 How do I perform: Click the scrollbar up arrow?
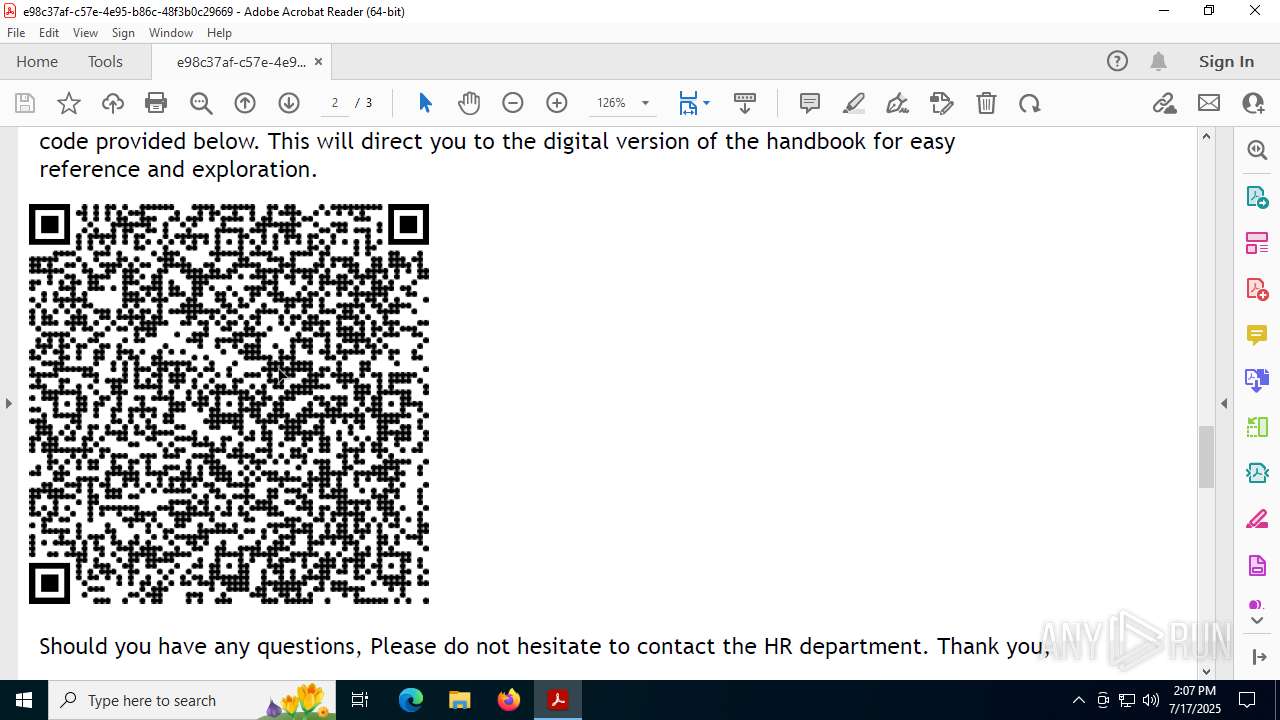1206,136
